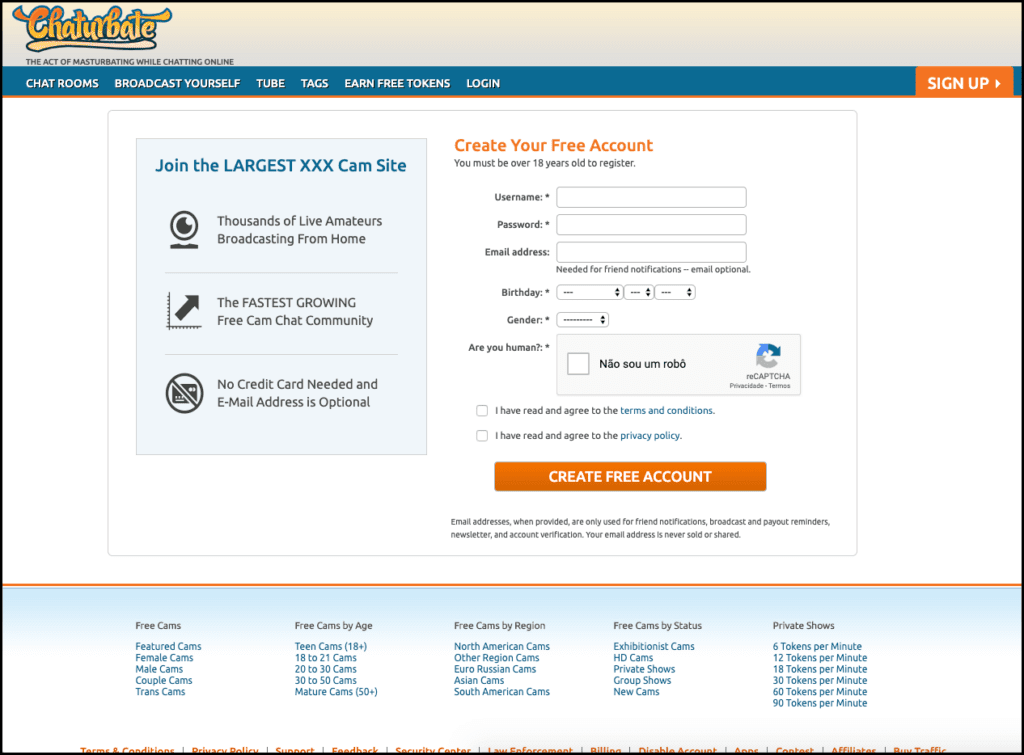Screen dimensions: 1024x755
Task: Open the Asian Cams link
Action: tap(479, 681)
